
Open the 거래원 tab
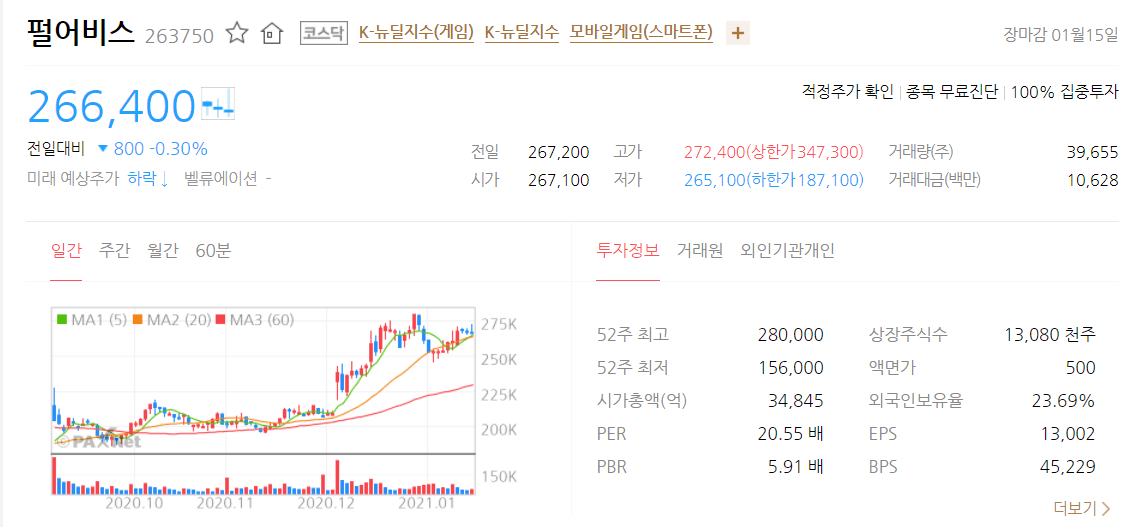click(700, 251)
